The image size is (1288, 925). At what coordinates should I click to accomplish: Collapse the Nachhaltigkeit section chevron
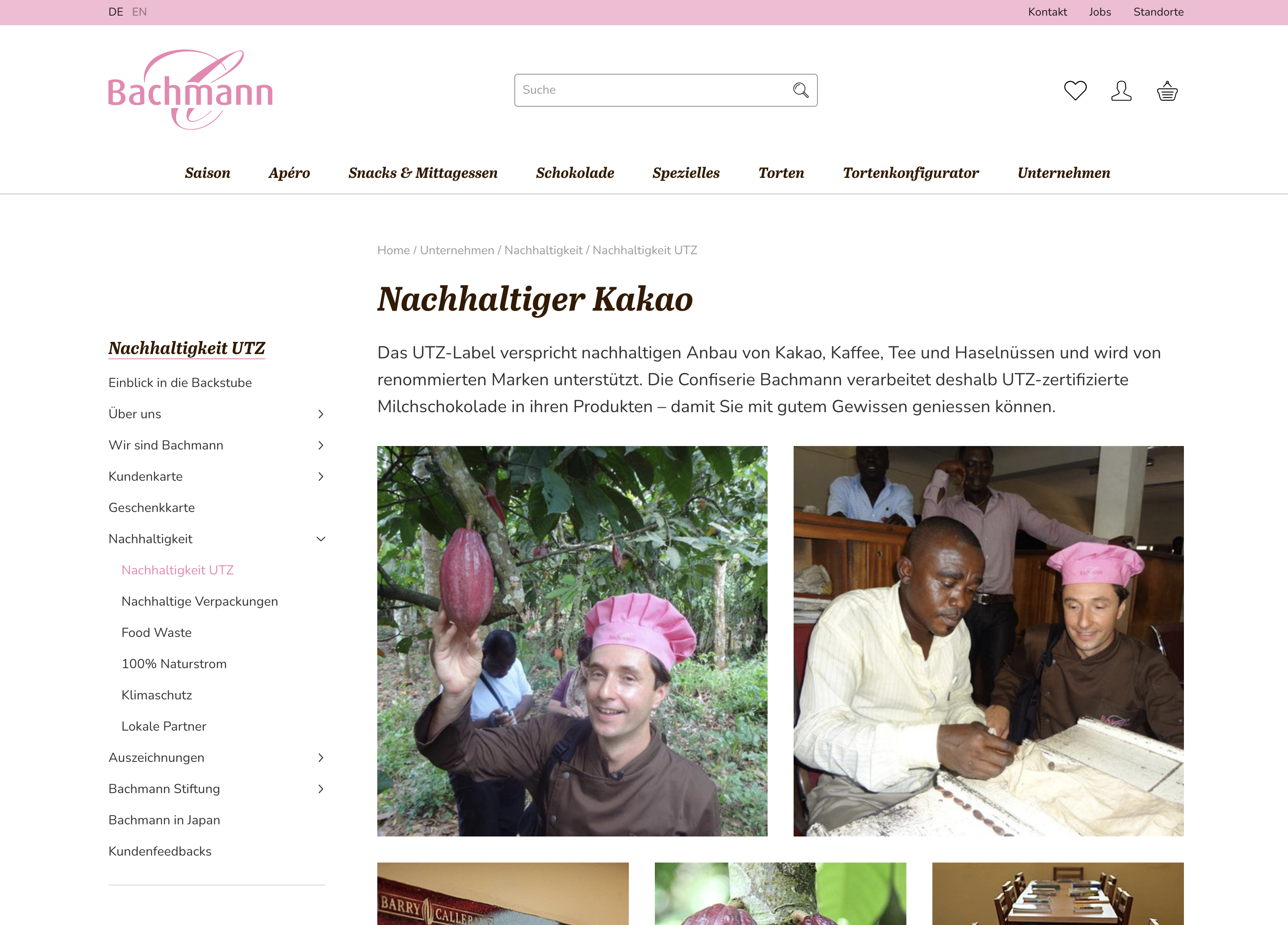click(321, 539)
